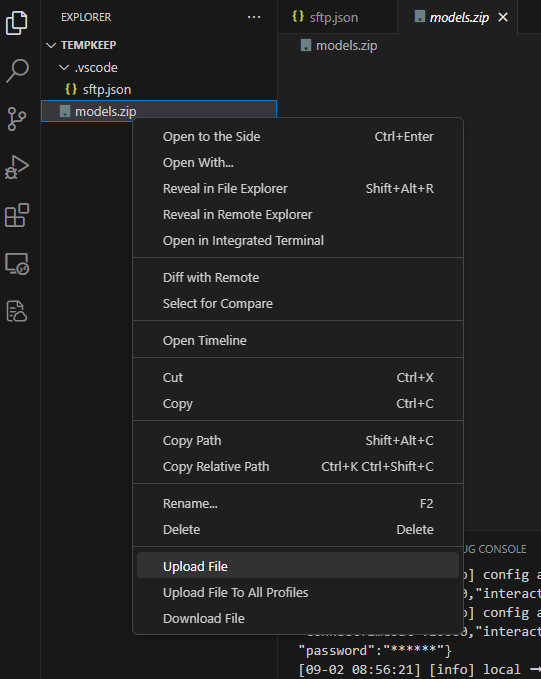Switch to the sftp.json editor tab
The height and width of the screenshot is (679, 541).
click(x=326, y=17)
